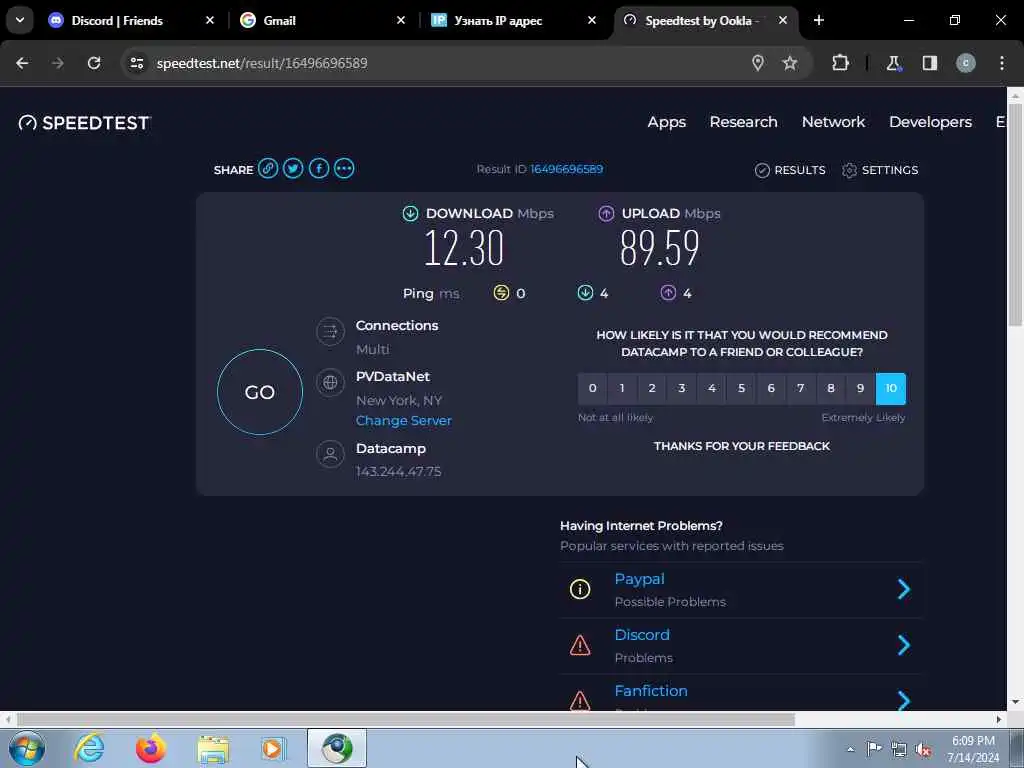View site information icon in address bar

(x=136, y=63)
